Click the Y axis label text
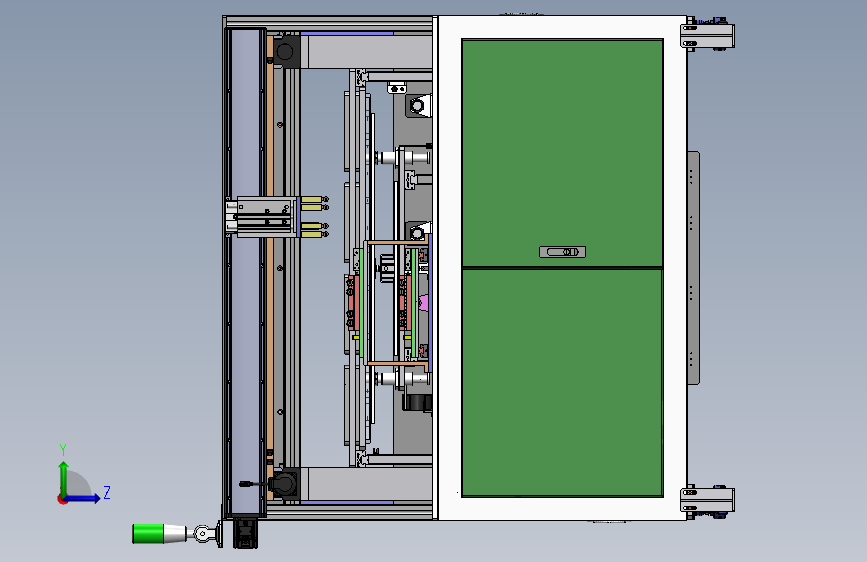The image size is (867, 562). 63,450
